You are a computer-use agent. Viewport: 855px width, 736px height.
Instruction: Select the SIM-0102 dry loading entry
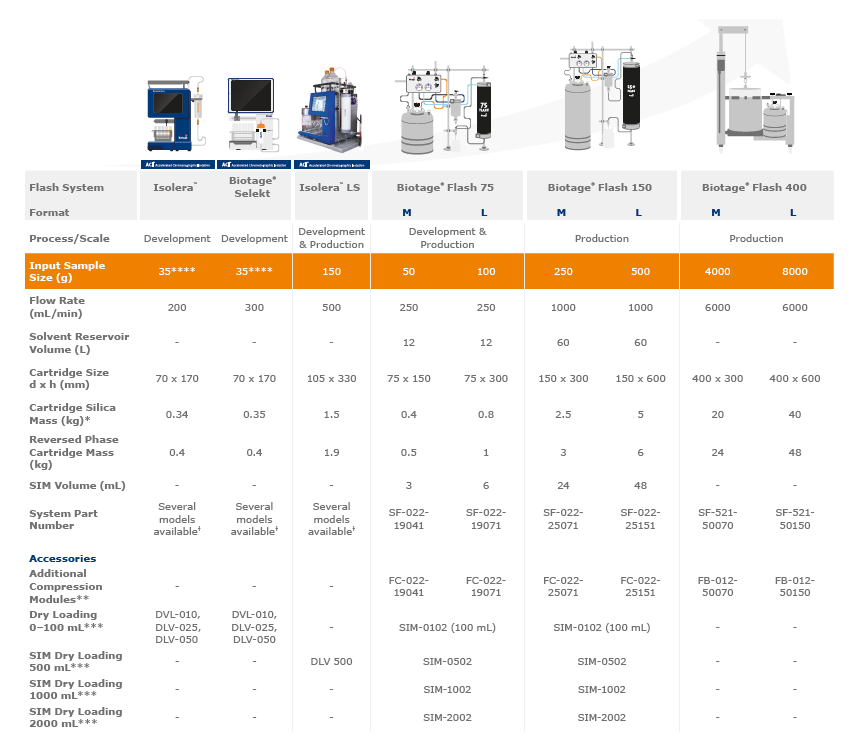coord(446,628)
